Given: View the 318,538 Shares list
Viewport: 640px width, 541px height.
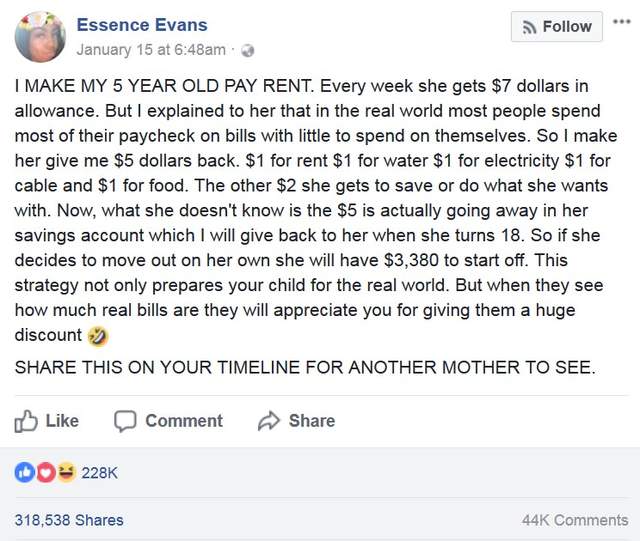Looking at the screenshot, I should pyautogui.click(x=69, y=520).
